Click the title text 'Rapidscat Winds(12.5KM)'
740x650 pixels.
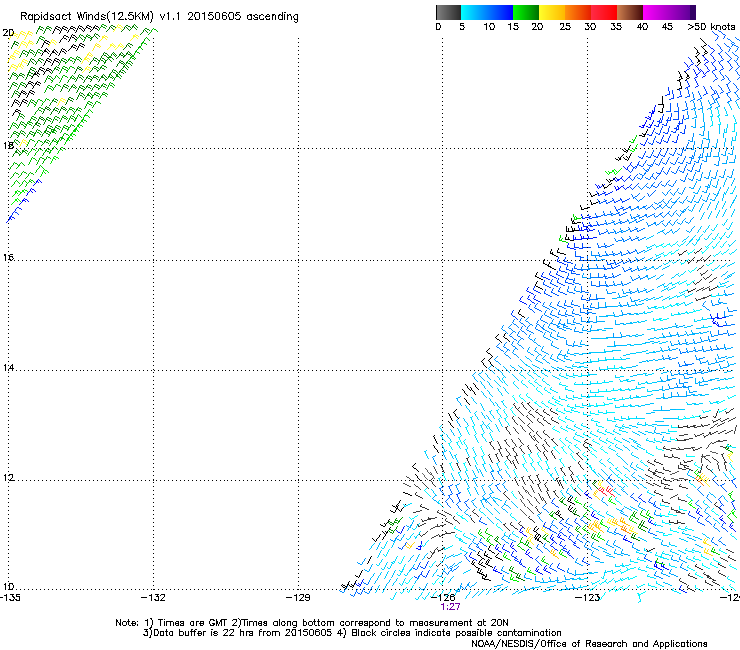click(87, 17)
